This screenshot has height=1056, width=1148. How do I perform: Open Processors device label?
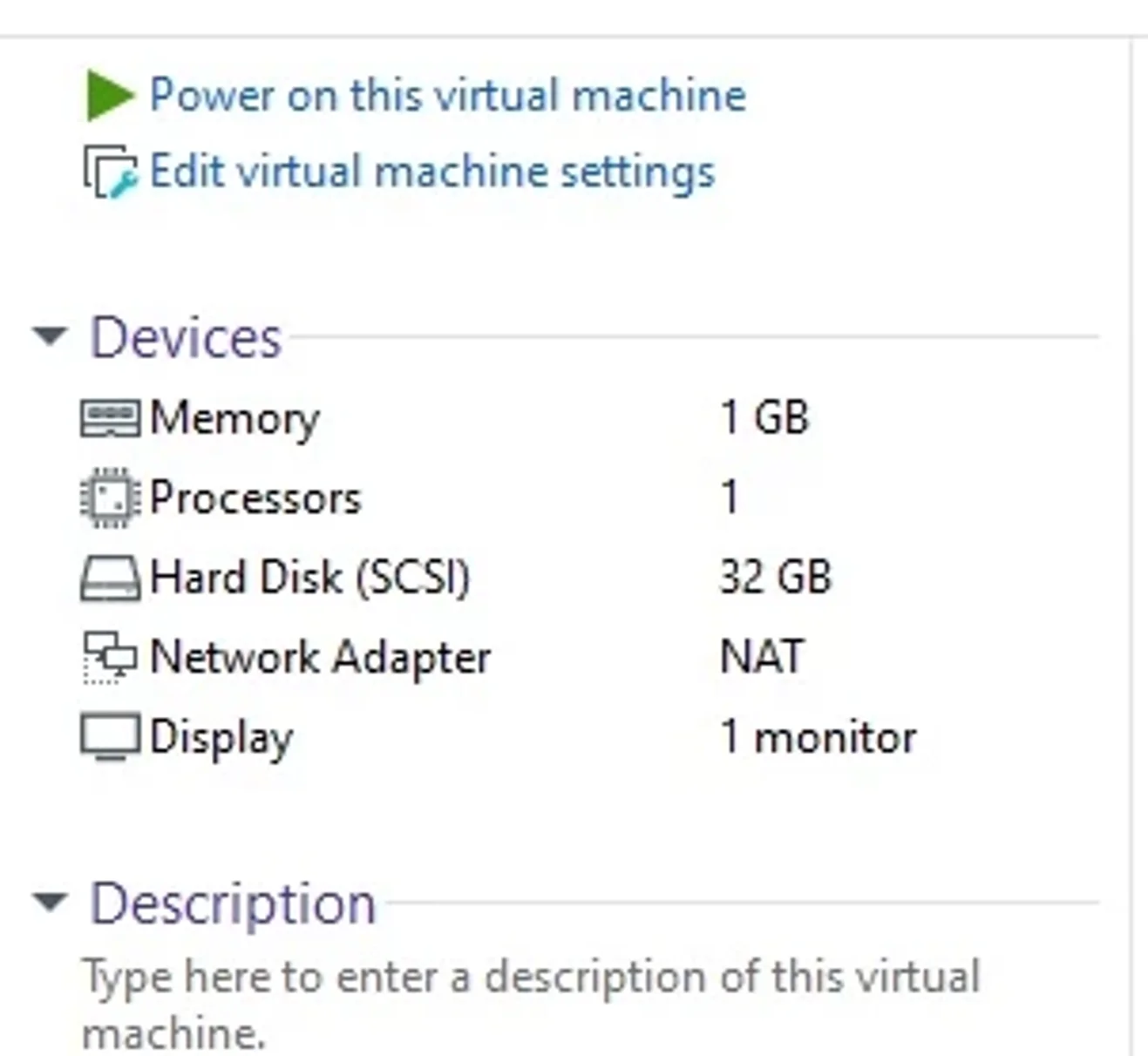tap(255, 498)
